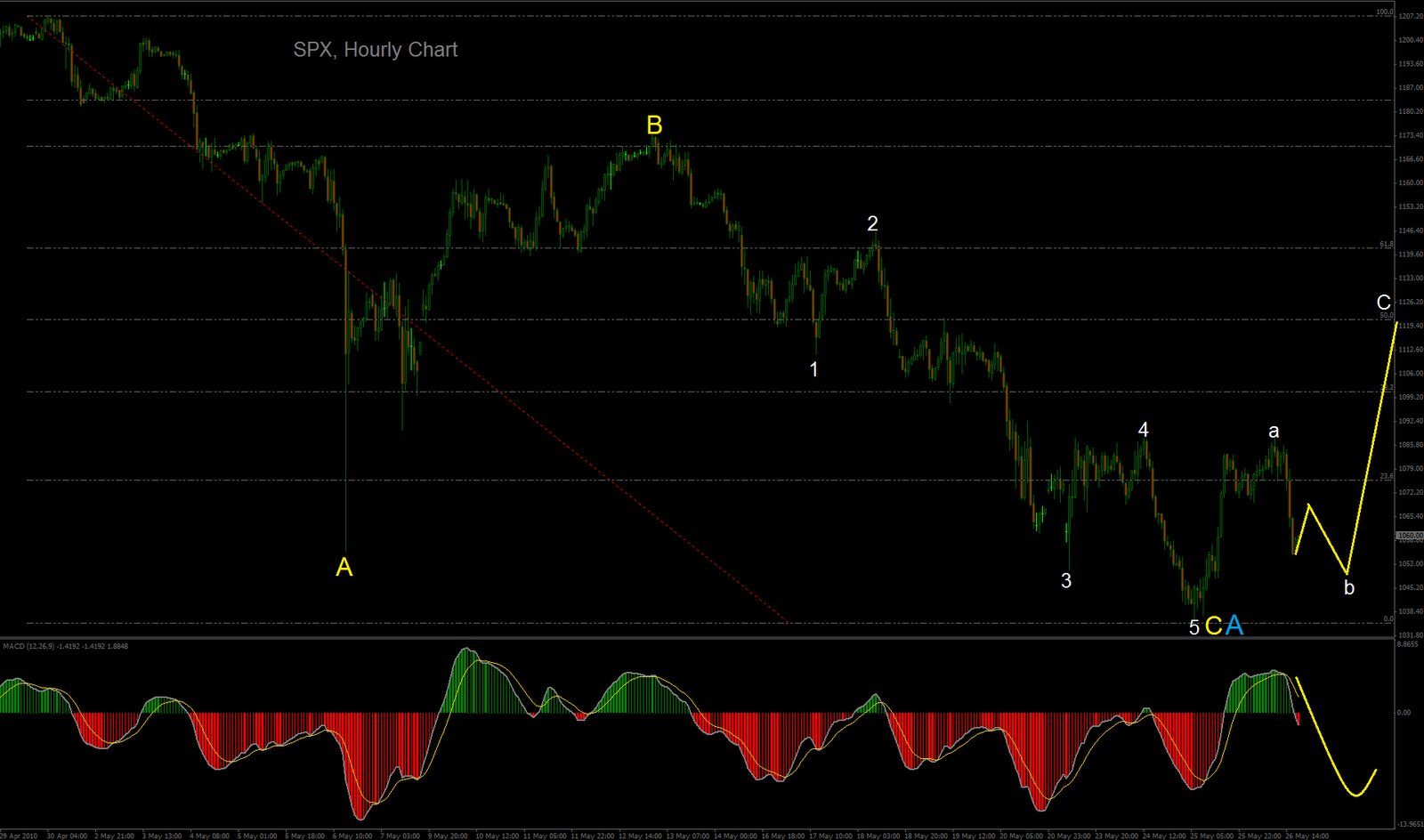Click the 1045.20 price axis label
The height and width of the screenshot is (840, 1424).
point(1411,587)
